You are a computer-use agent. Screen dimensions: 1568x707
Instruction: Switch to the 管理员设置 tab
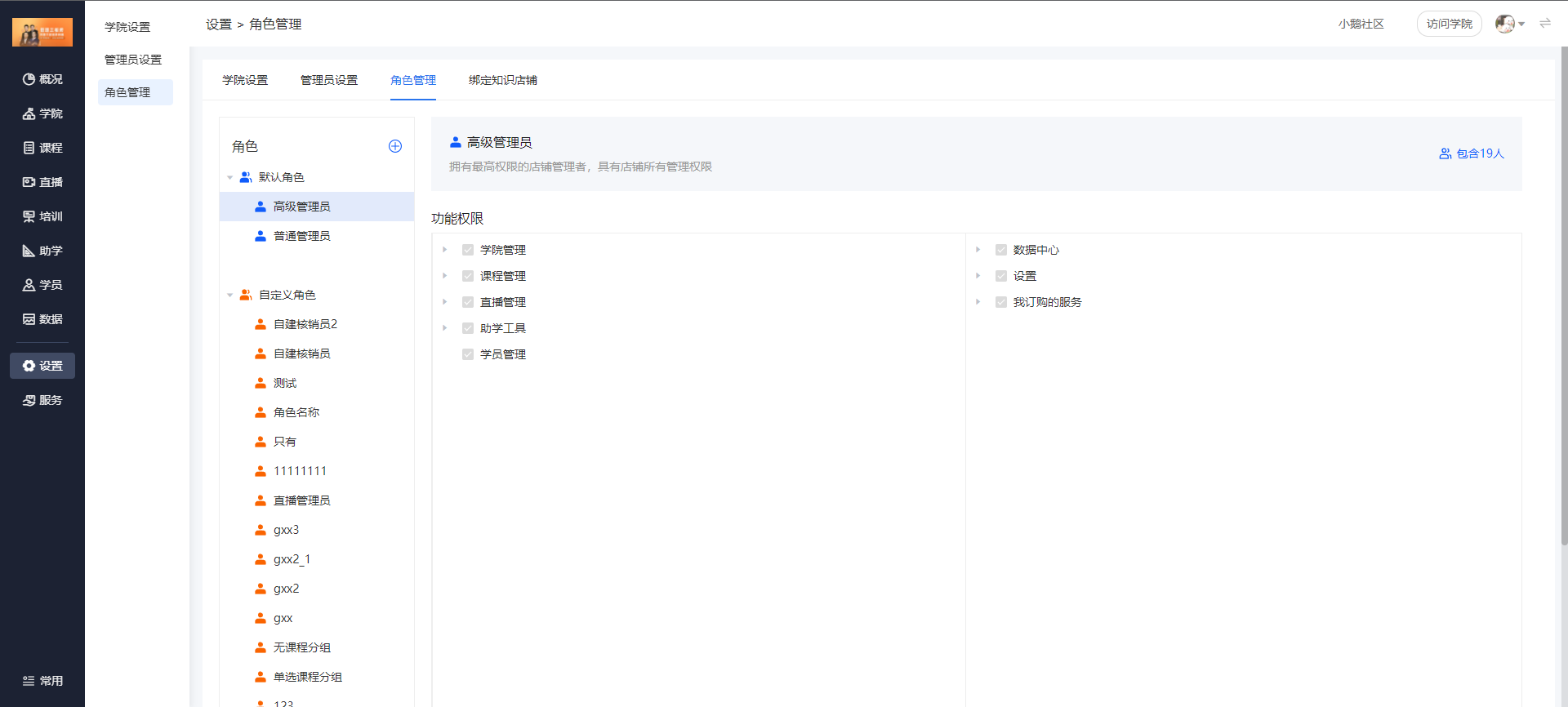[329, 80]
